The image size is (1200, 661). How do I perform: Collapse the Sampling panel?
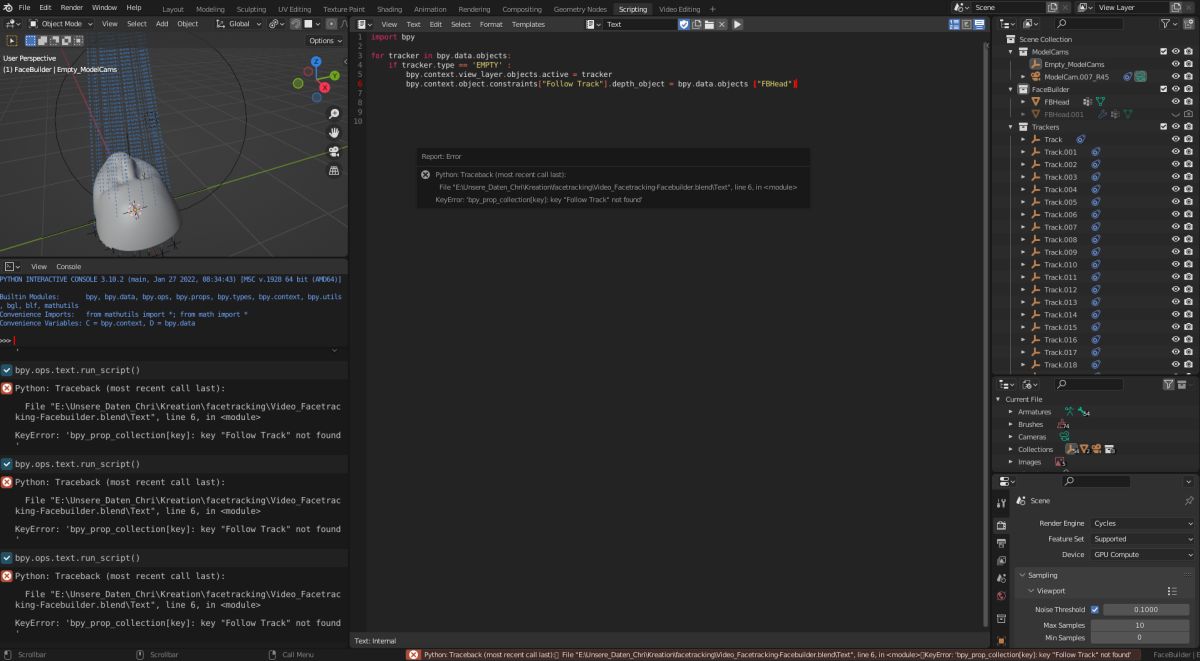click(1022, 575)
